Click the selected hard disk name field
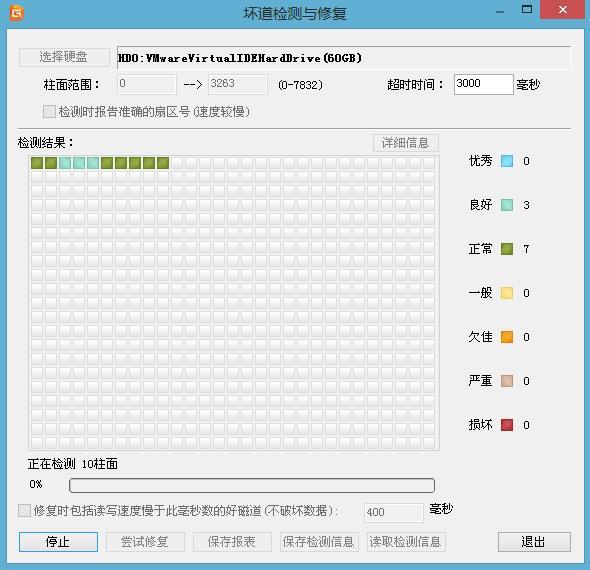Viewport: 590px width, 570px height. pyautogui.click(x=344, y=58)
